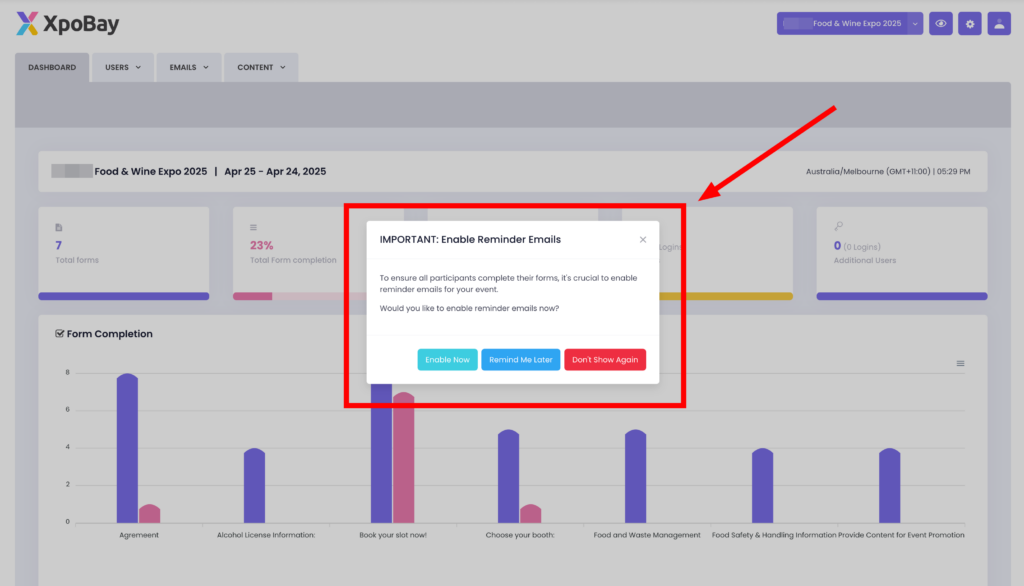The width and height of the screenshot is (1024, 586).
Task: Open the eye preview icon
Action: [940, 24]
